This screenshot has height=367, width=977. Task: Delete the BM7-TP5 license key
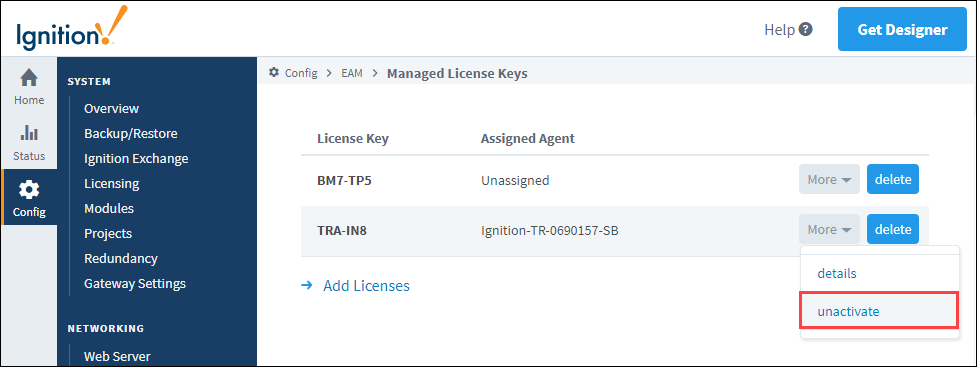893,179
